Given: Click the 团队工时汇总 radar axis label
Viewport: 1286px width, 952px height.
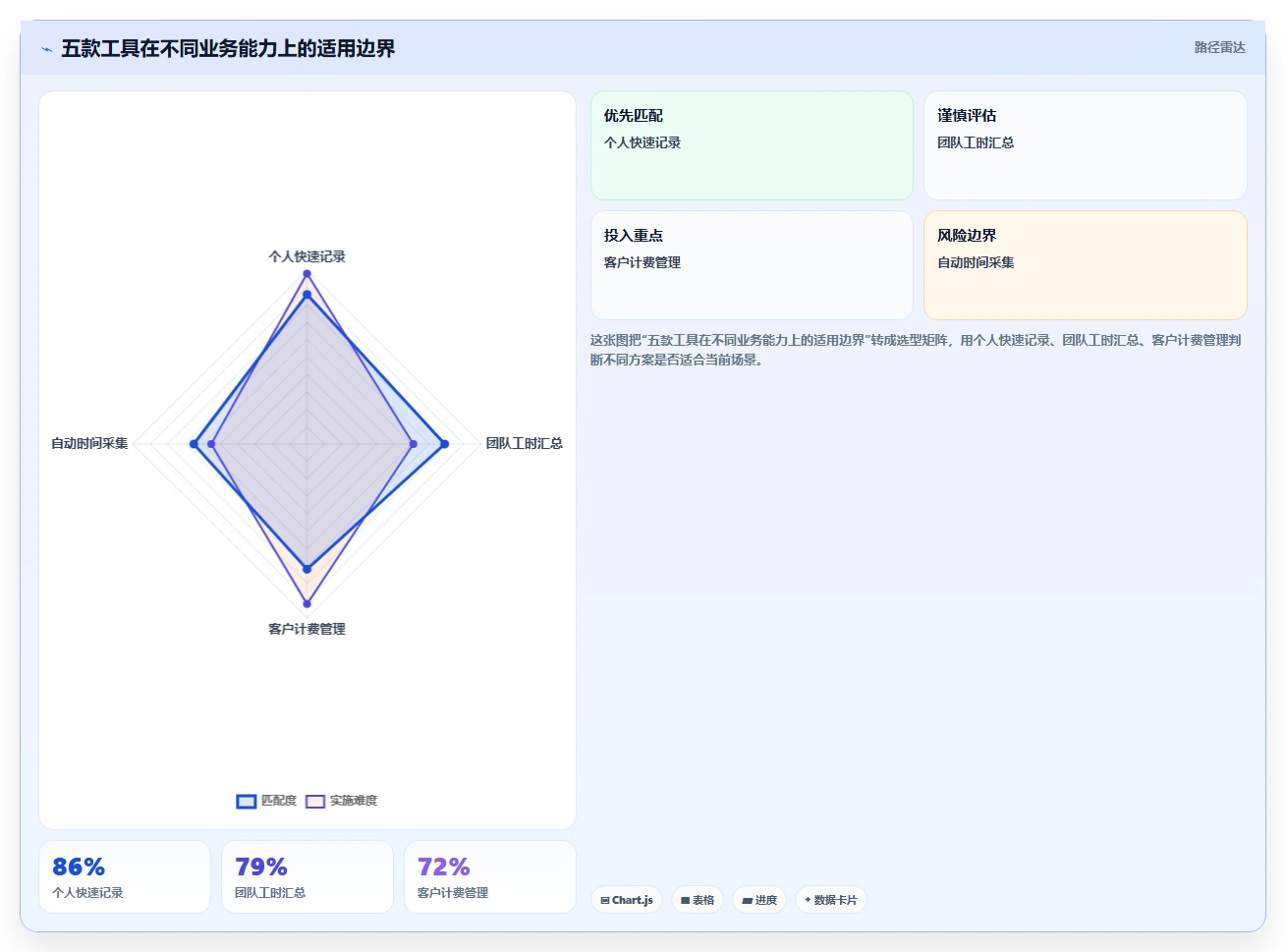Looking at the screenshot, I should (525, 443).
